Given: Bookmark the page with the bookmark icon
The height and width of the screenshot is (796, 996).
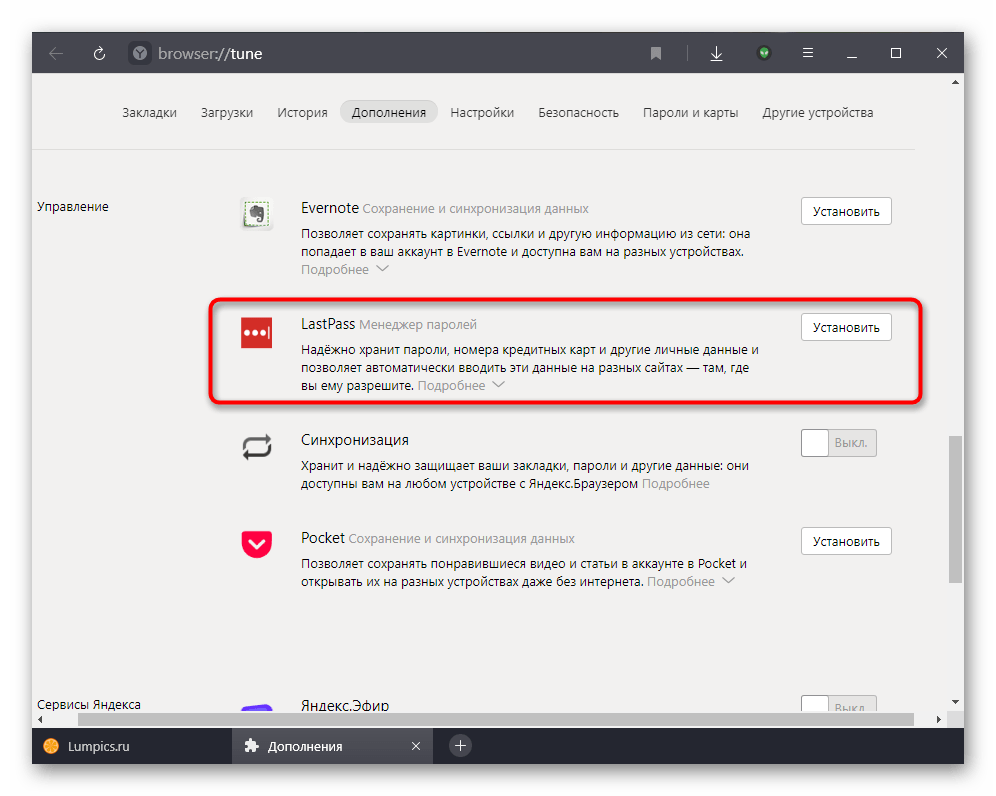Looking at the screenshot, I should [656, 53].
